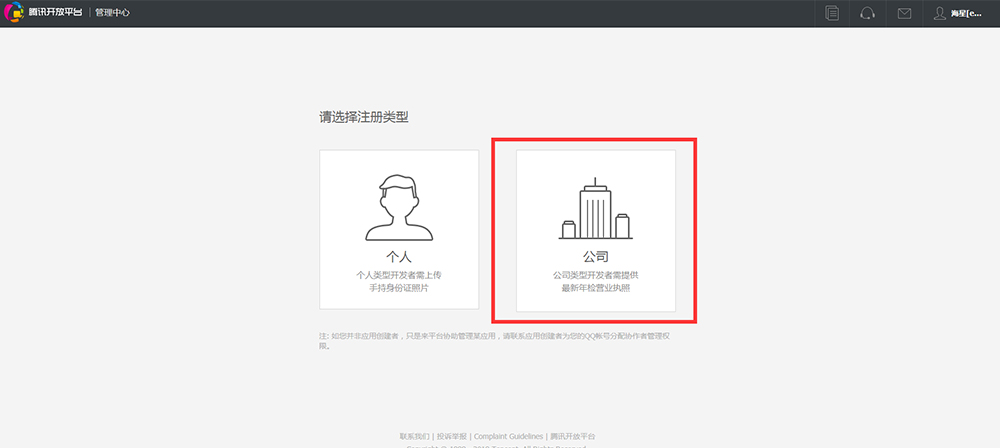Open the 投诉举报 footer link
Image resolution: width=1000 pixels, height=448 pixels.
pos(451,437)
